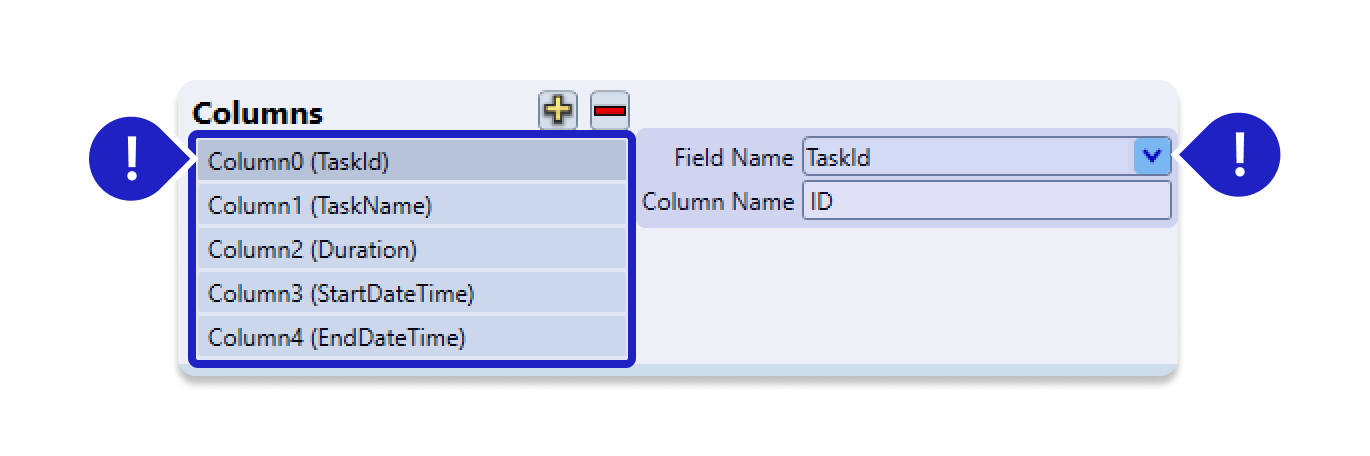Open the Field Name combo box showing TaskId
Screen dimensions: 1370x456
tap(967, 157)
